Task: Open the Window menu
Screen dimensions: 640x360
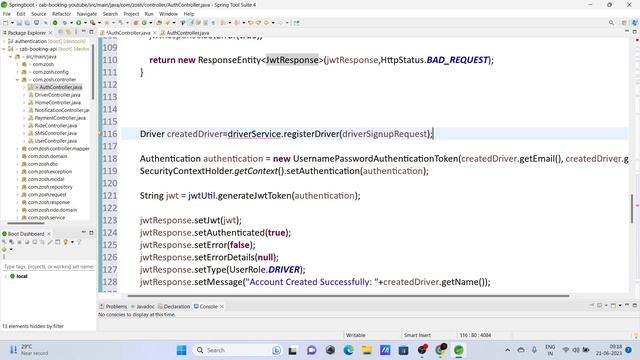Action: click(x=168, y=14)
